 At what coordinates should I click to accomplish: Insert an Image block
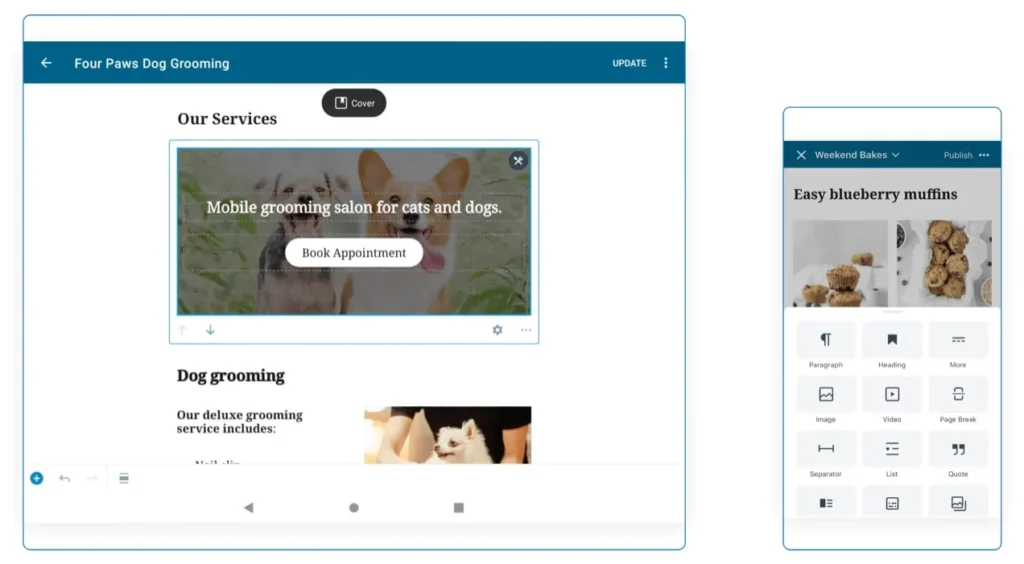point(825,401)
